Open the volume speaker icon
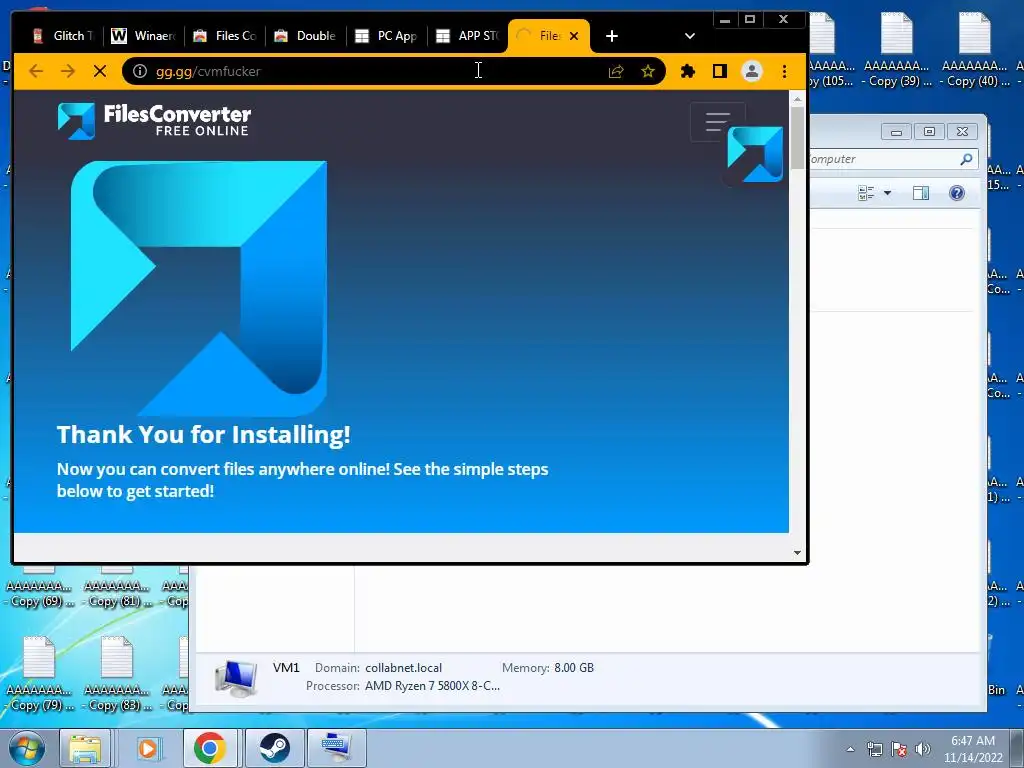 click(922, 749)
